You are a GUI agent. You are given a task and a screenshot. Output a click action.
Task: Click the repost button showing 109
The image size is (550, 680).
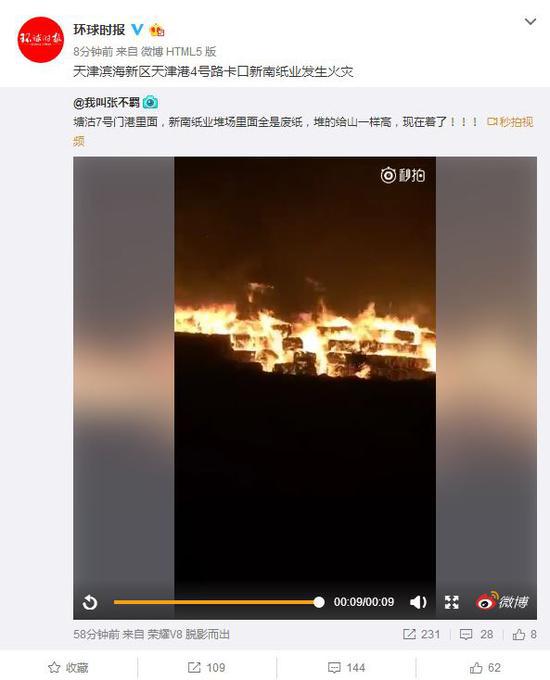[206, 667]
